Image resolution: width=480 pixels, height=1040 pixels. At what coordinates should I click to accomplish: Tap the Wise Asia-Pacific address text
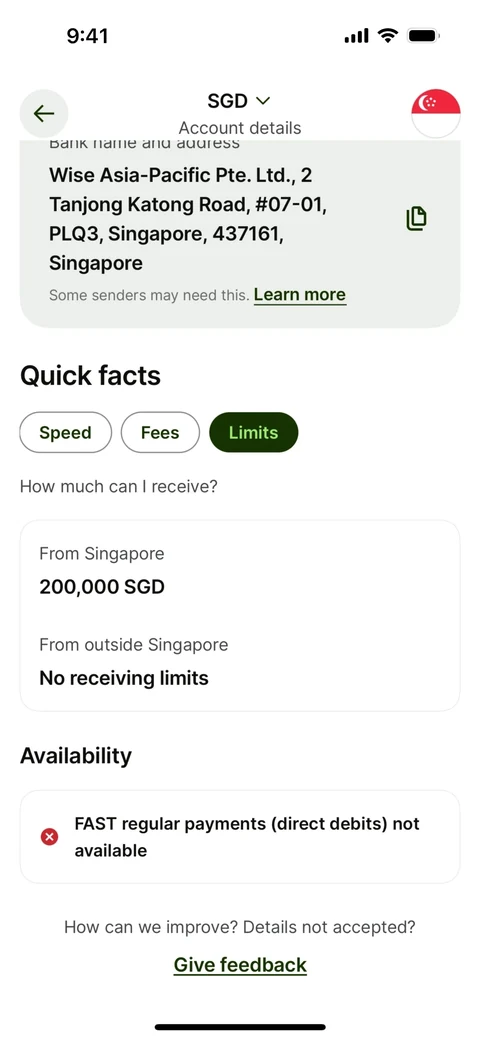188,219
